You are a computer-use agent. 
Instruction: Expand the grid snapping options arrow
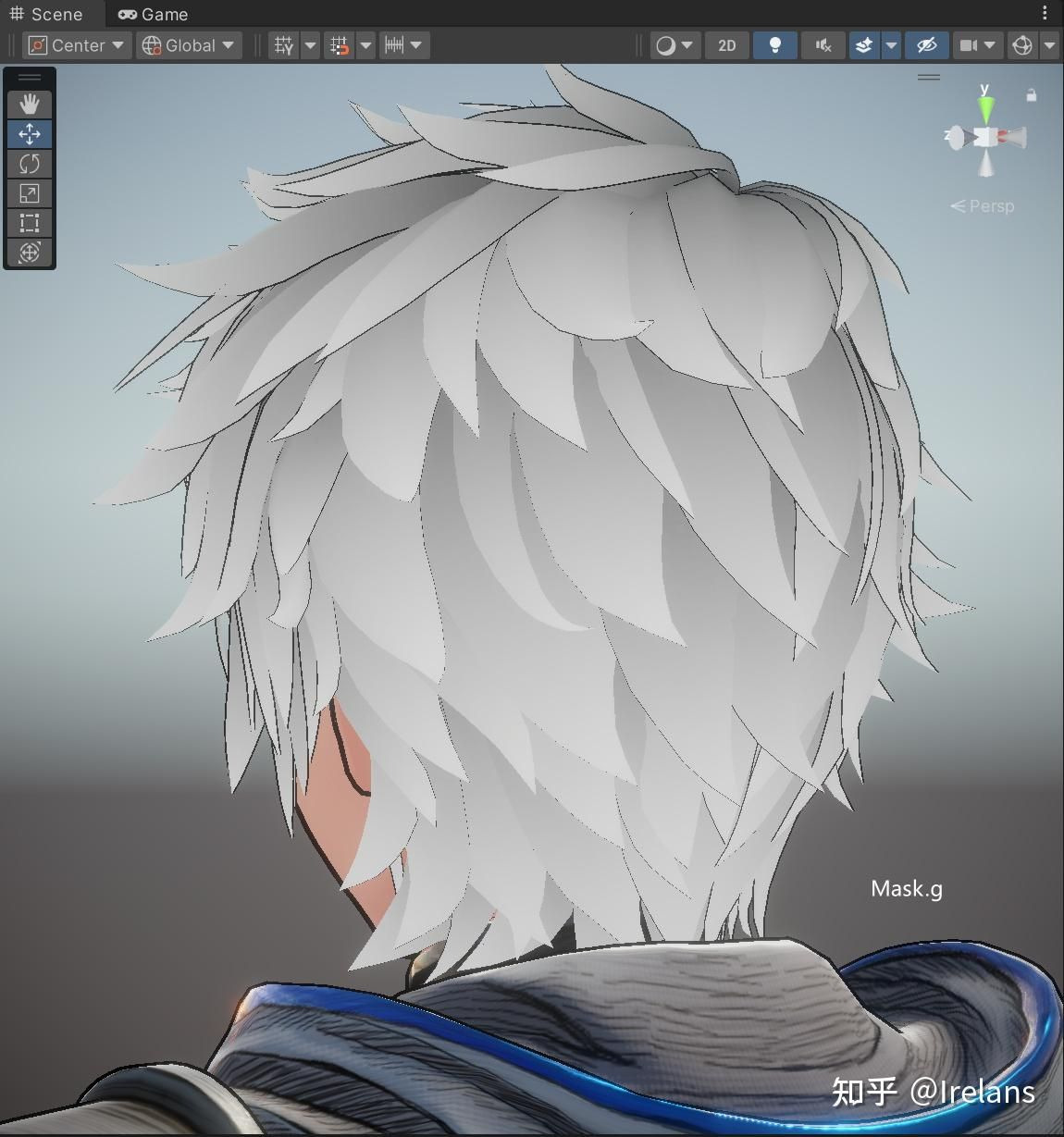point(366,45)
